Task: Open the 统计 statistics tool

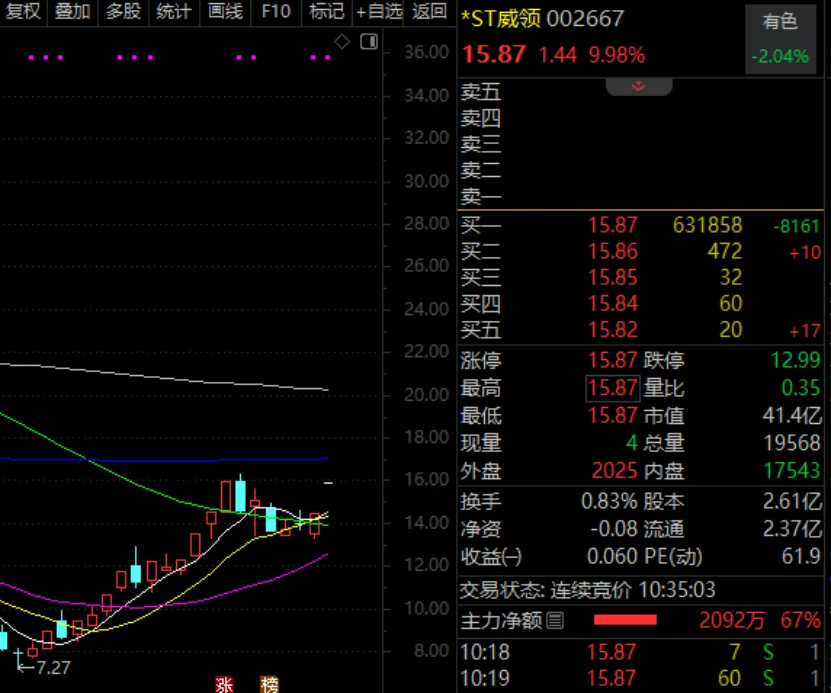Action: coord(174,11)
